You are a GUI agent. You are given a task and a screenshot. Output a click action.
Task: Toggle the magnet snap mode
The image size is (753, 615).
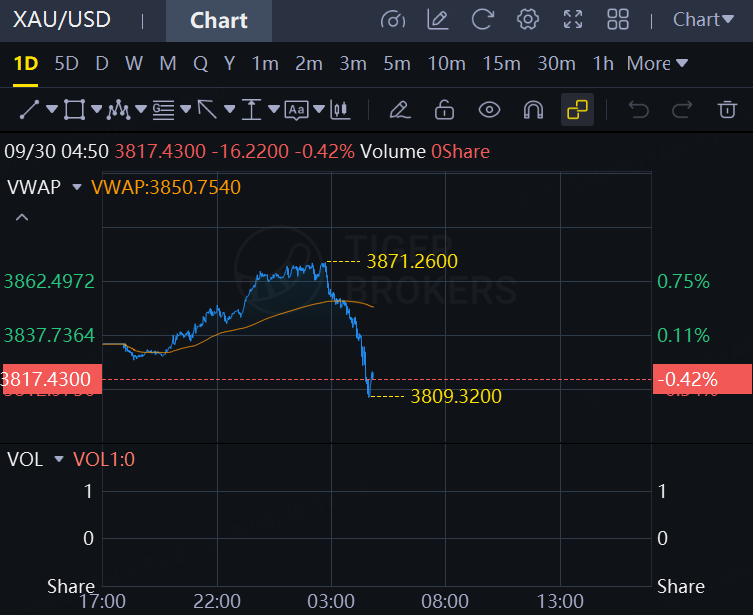[x=534, y=110]
